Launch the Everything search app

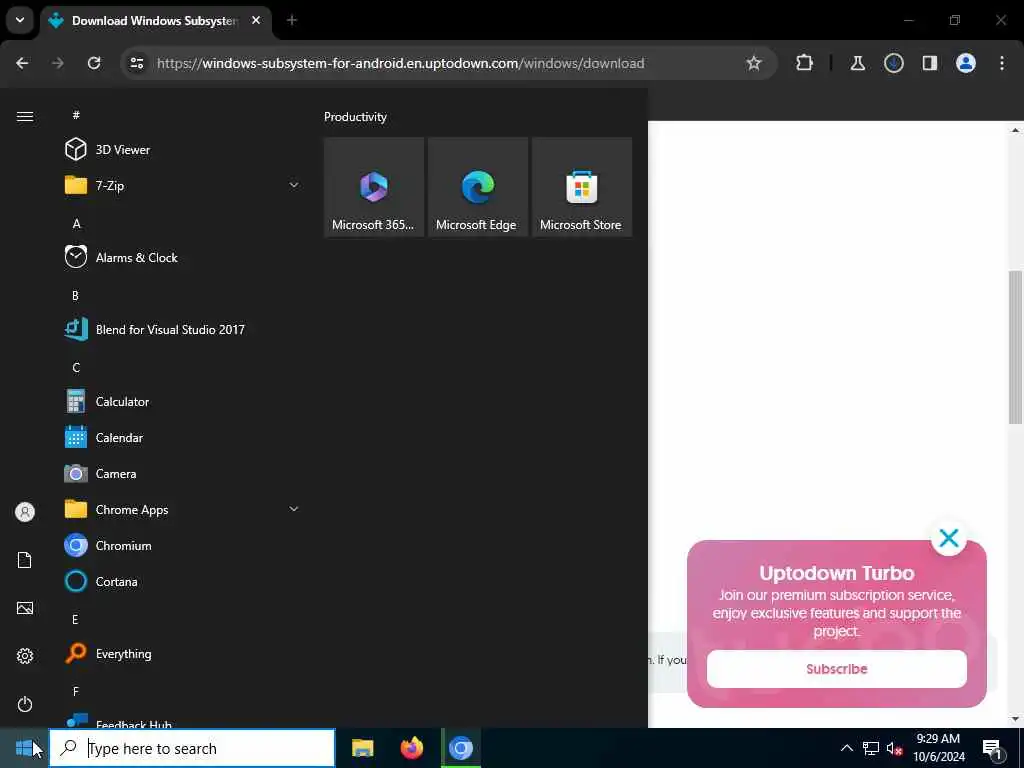[183, 653]
